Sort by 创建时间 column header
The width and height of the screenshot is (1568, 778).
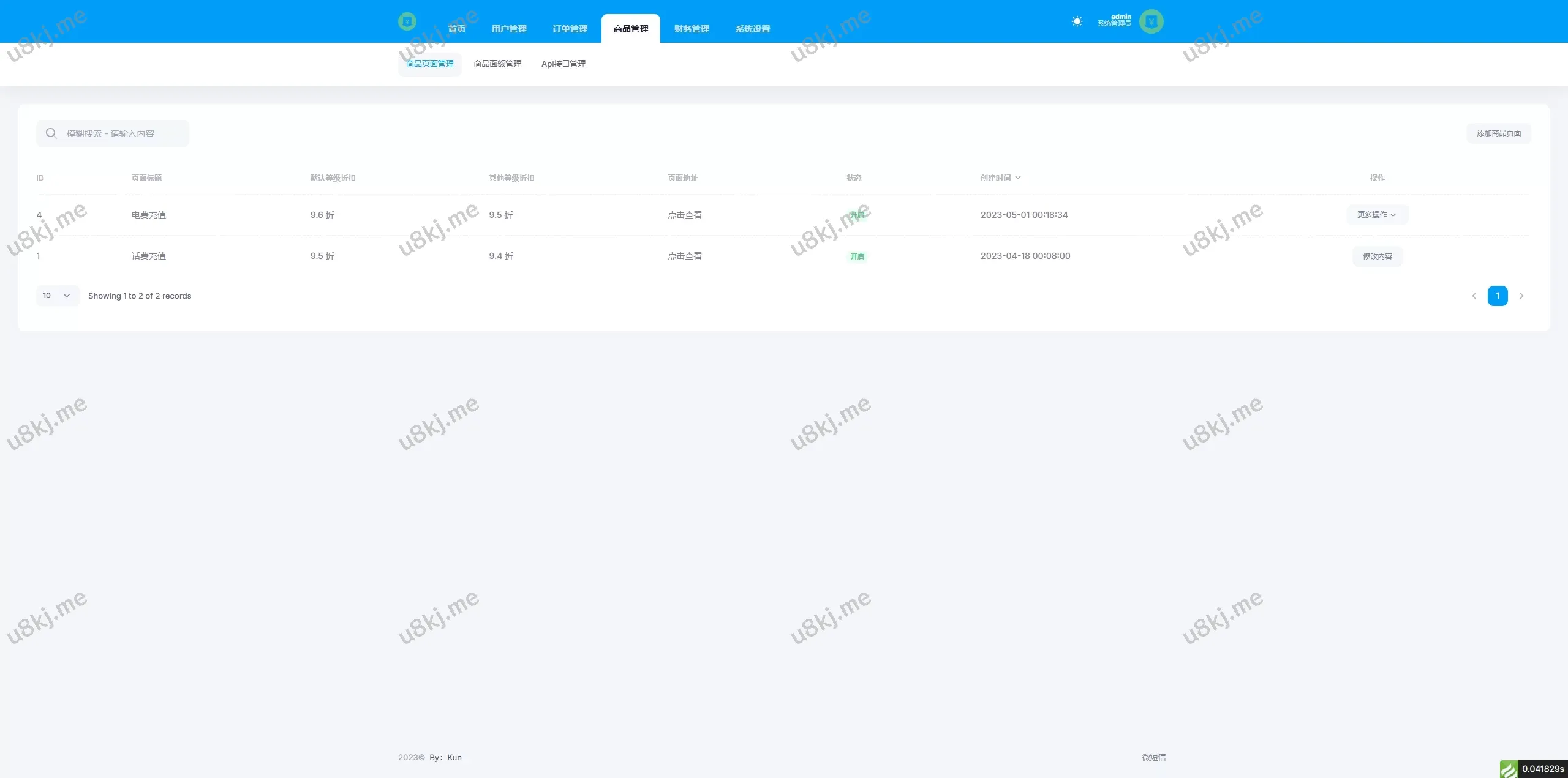click(x=1000, y=178)
